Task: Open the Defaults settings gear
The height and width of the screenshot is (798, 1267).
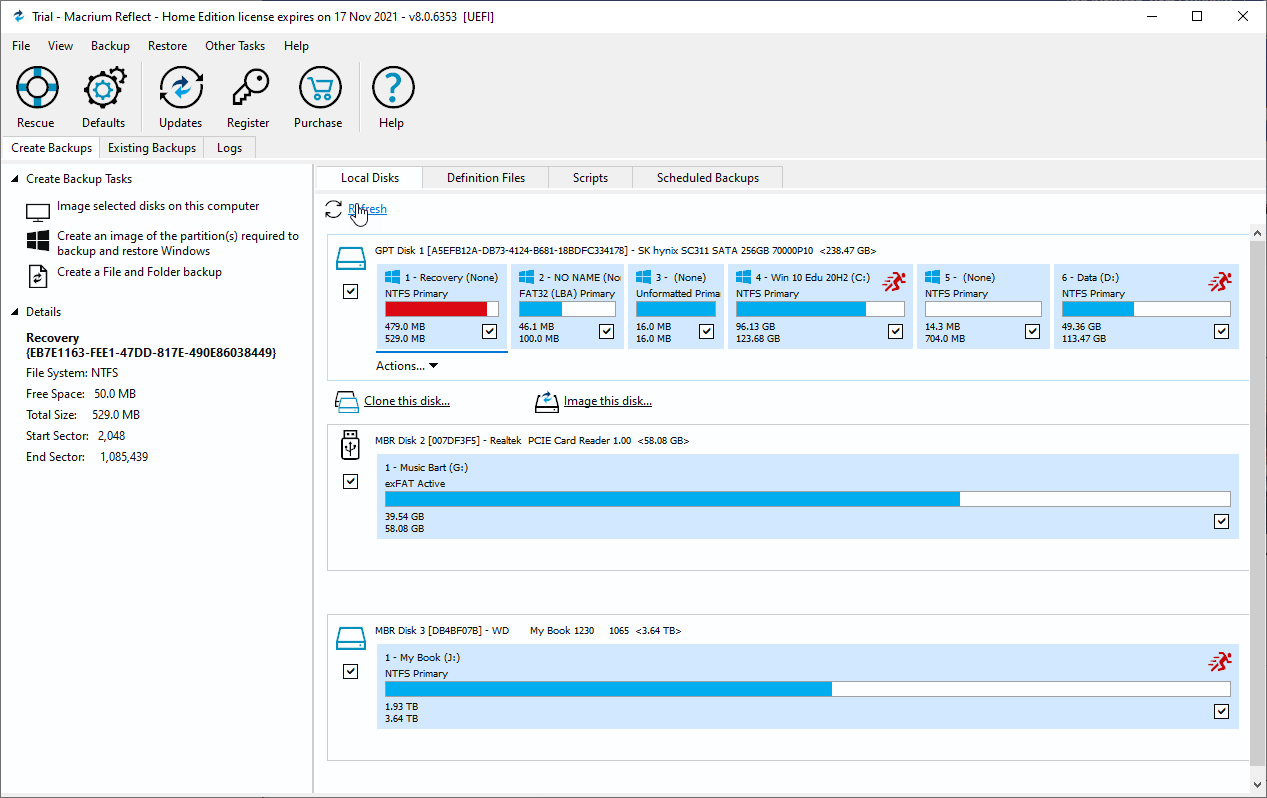Action: pyautogui.click(x=104, y=89)
